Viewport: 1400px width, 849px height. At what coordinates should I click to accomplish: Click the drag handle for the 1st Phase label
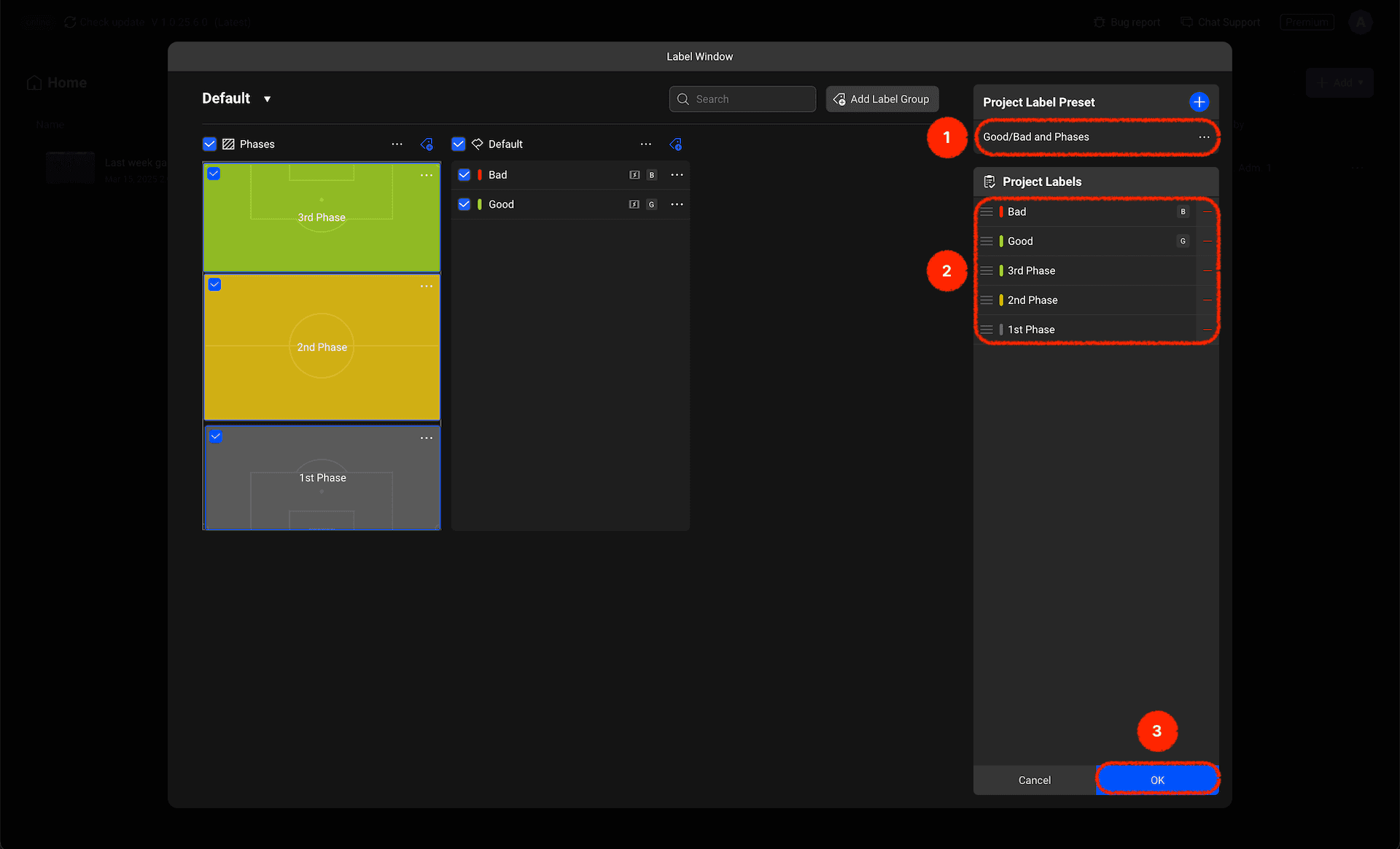pyautogui.click(x=987, y=330)
